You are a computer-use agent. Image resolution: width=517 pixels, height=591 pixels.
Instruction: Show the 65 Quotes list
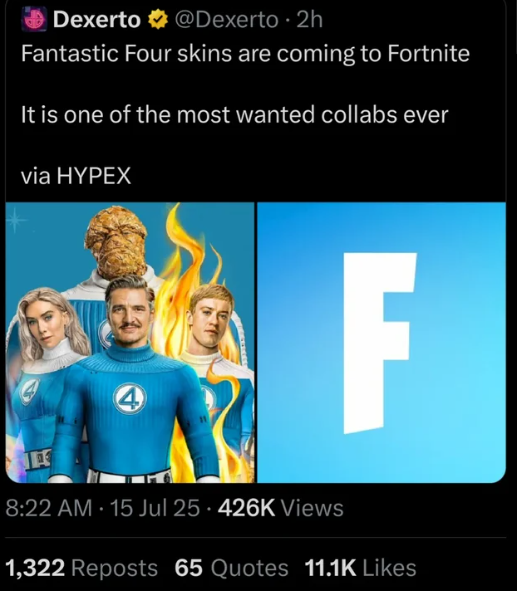click(x=231, y=568)
